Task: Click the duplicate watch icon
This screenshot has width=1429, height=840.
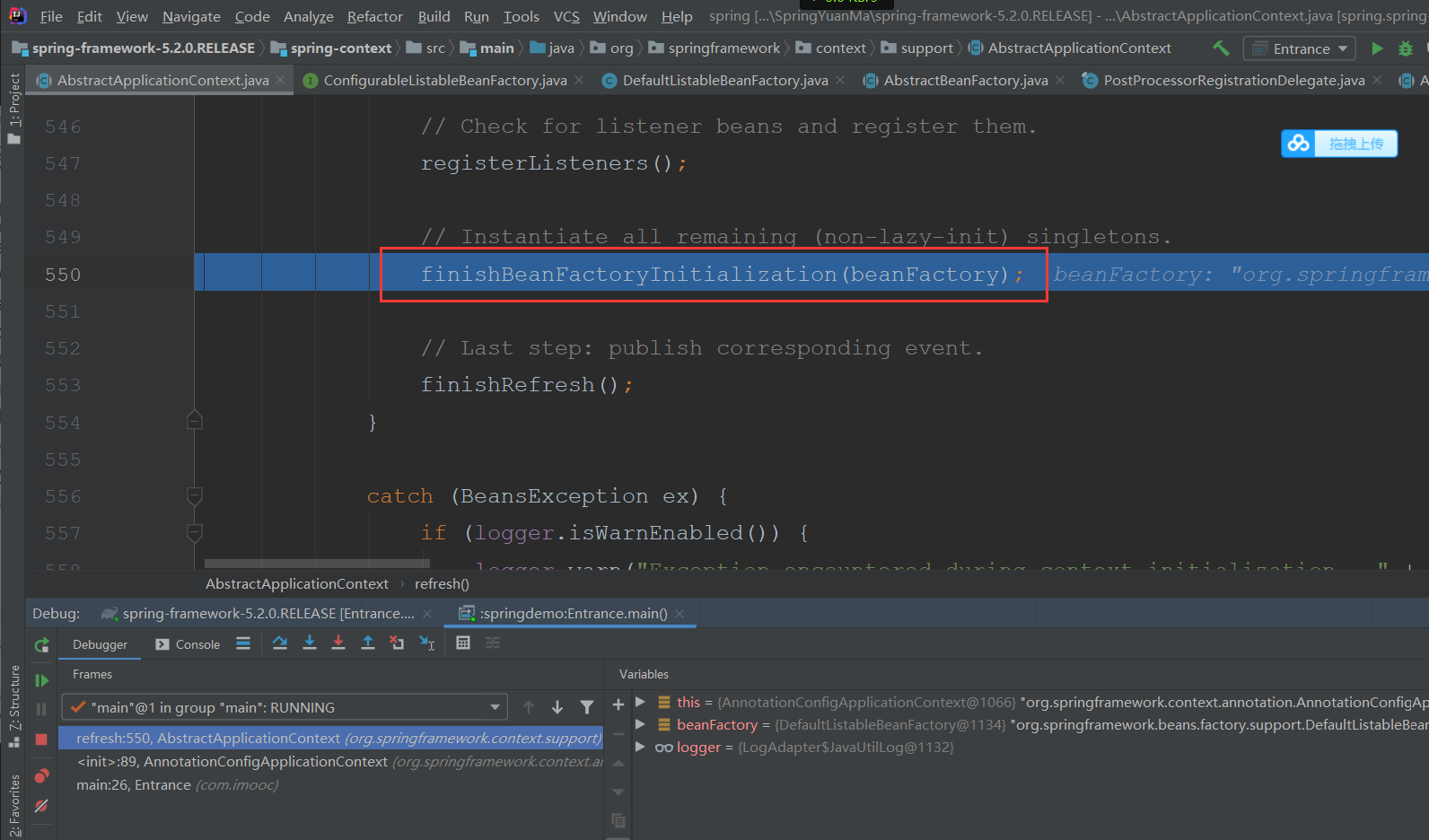Action: 618,820
